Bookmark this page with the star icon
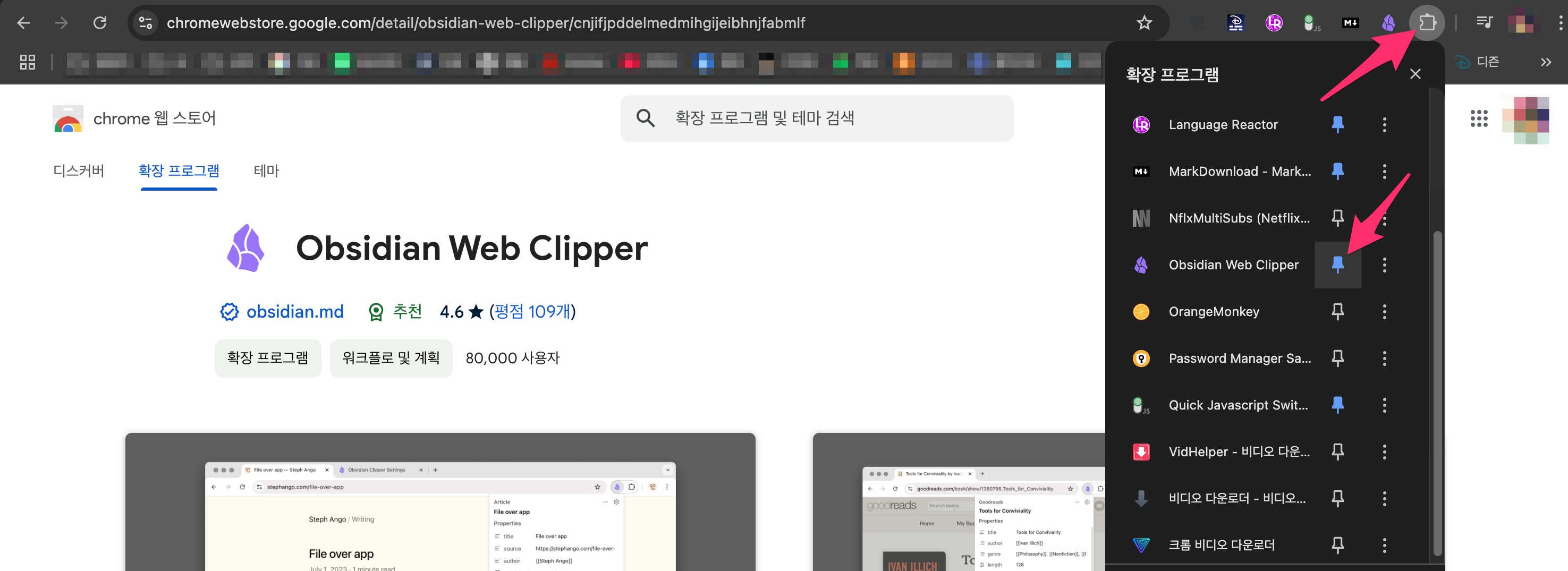 point(1144,23)
